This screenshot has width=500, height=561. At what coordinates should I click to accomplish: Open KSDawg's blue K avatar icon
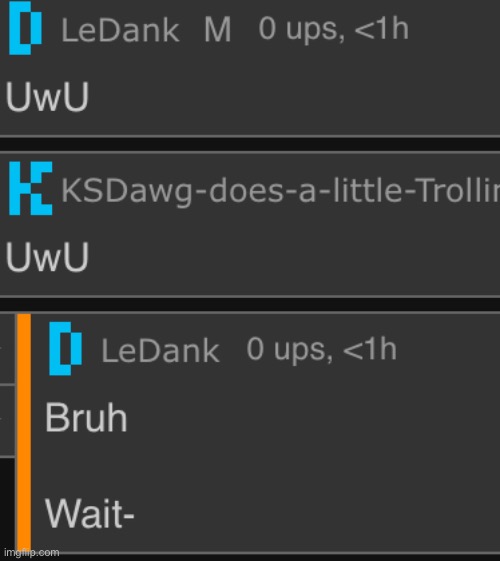click(30, 189)
